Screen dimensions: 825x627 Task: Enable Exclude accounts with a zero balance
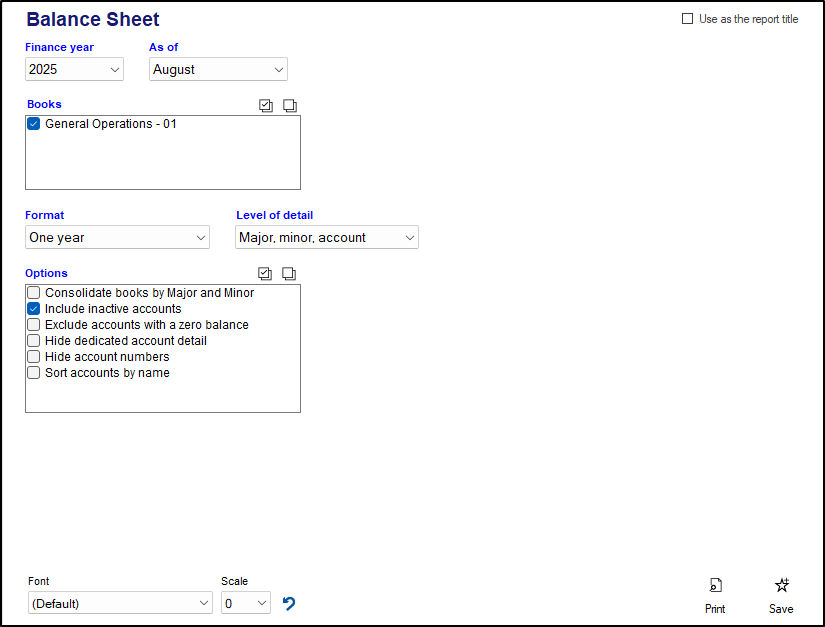pos(34,325)
